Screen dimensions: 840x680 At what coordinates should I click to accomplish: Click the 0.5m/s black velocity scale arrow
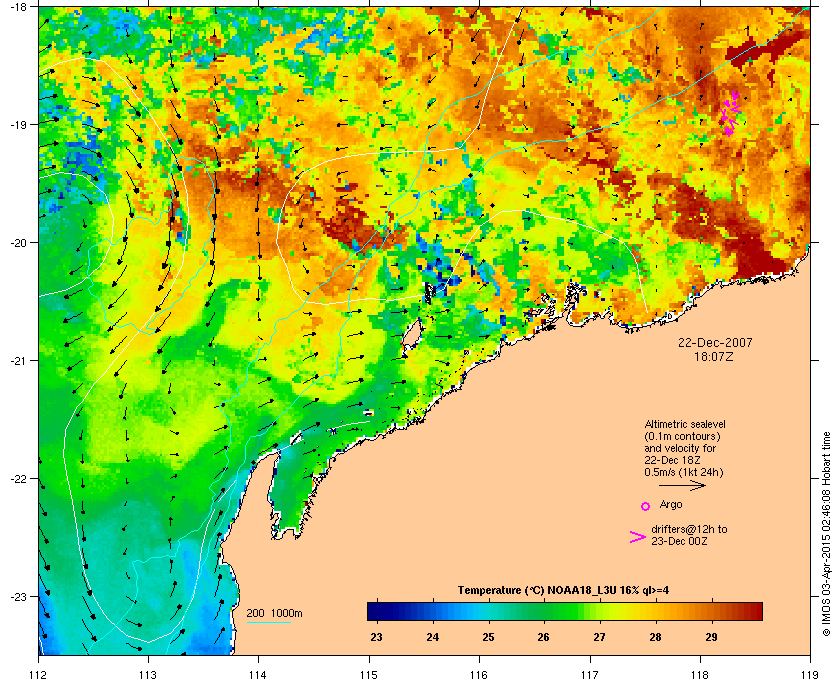click(x=682, y=486)
